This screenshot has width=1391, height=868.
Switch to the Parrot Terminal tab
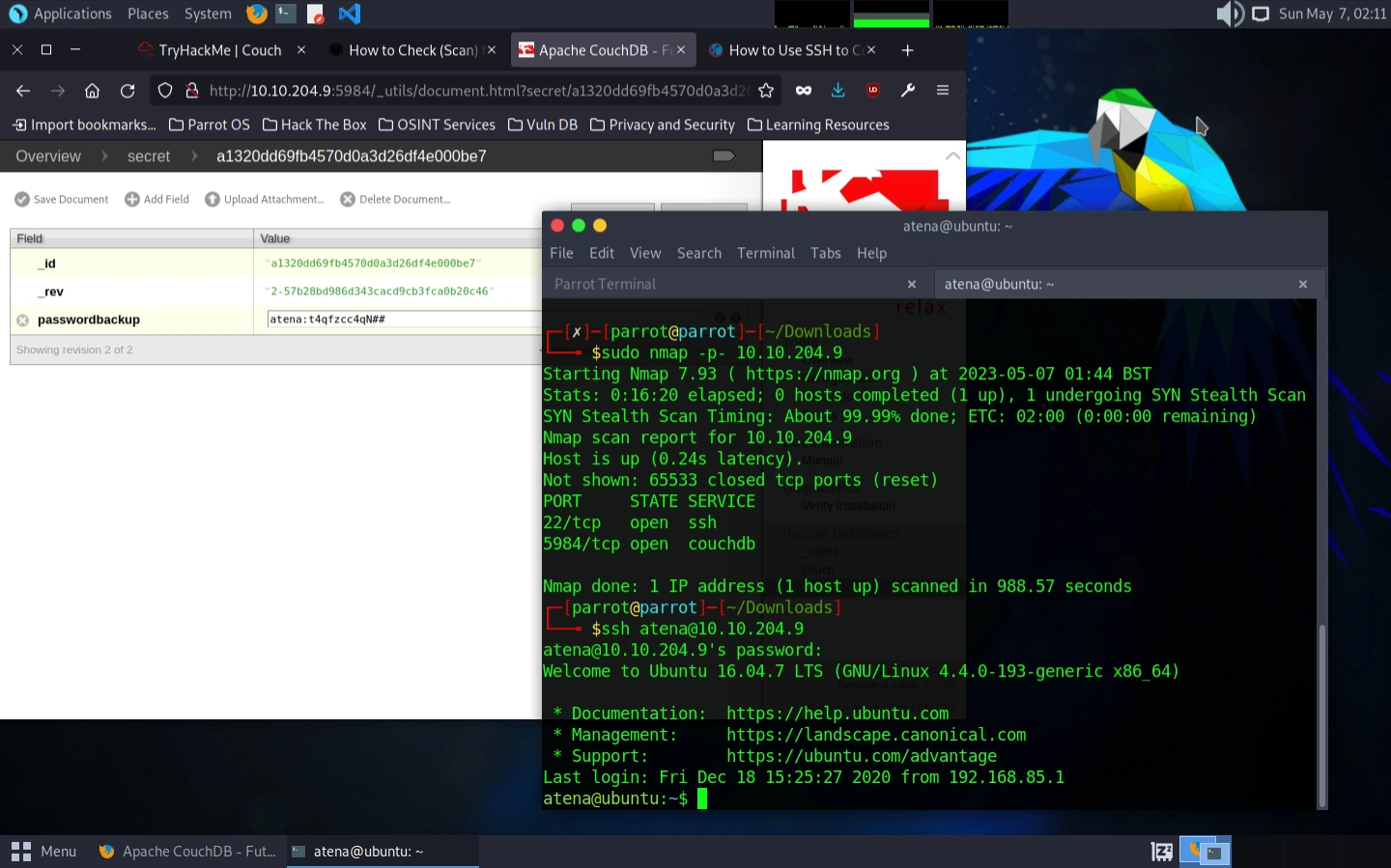[x=606, y=284]
